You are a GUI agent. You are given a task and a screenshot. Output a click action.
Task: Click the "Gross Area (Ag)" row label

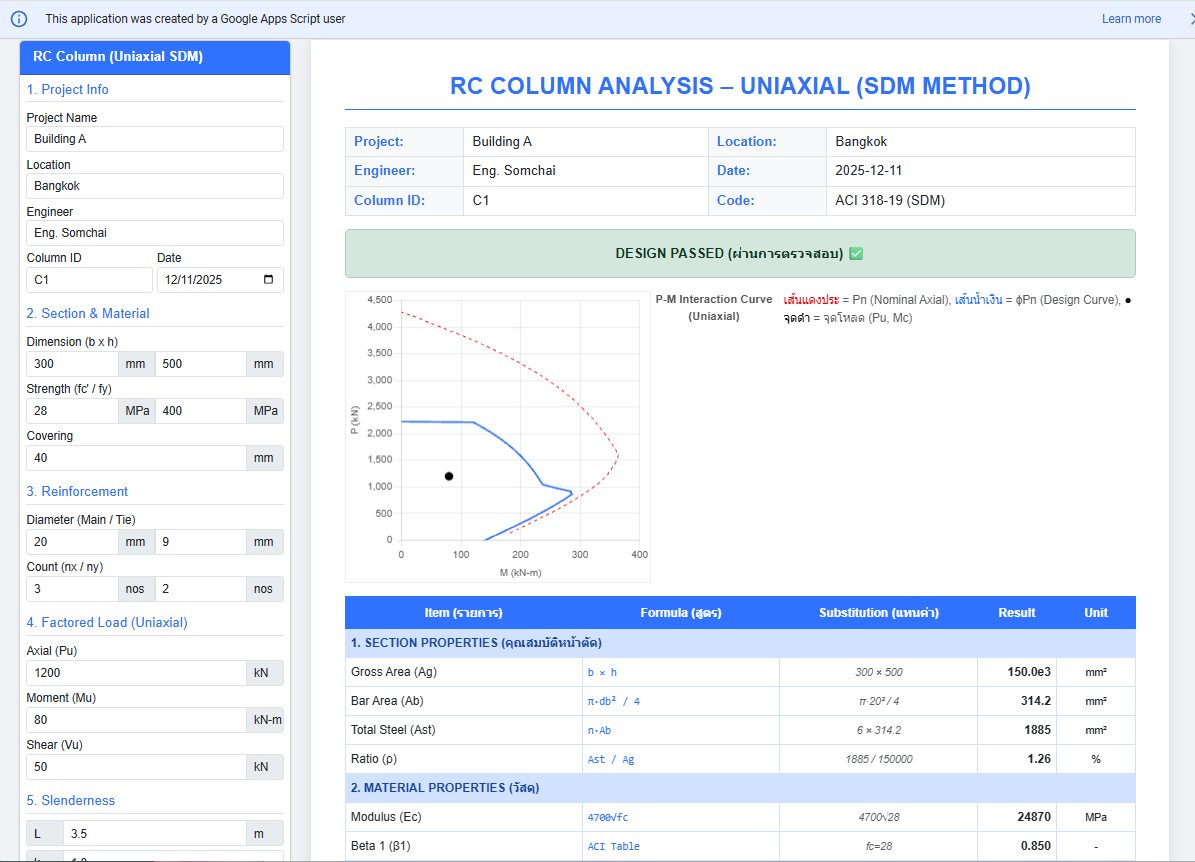[394, 671]
